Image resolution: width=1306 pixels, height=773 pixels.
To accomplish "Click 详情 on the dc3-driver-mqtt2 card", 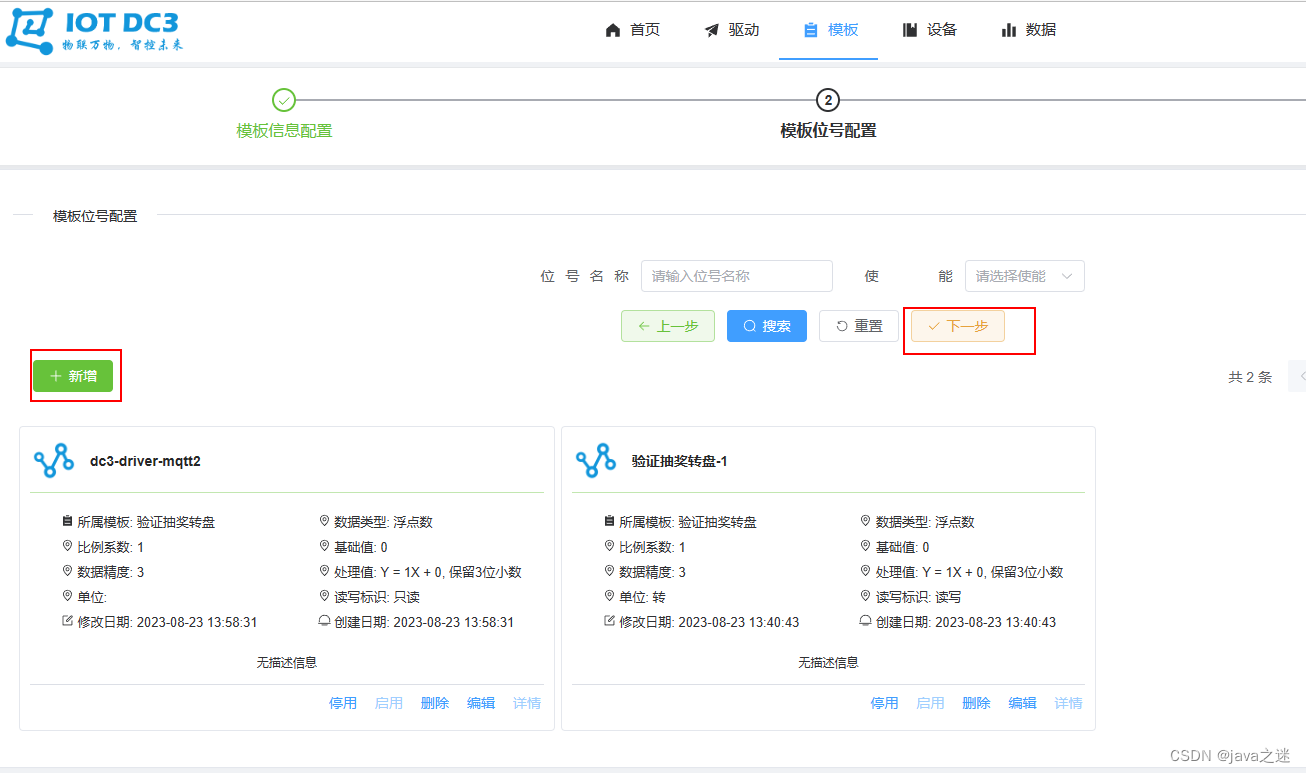I will [x=527, y=703].
